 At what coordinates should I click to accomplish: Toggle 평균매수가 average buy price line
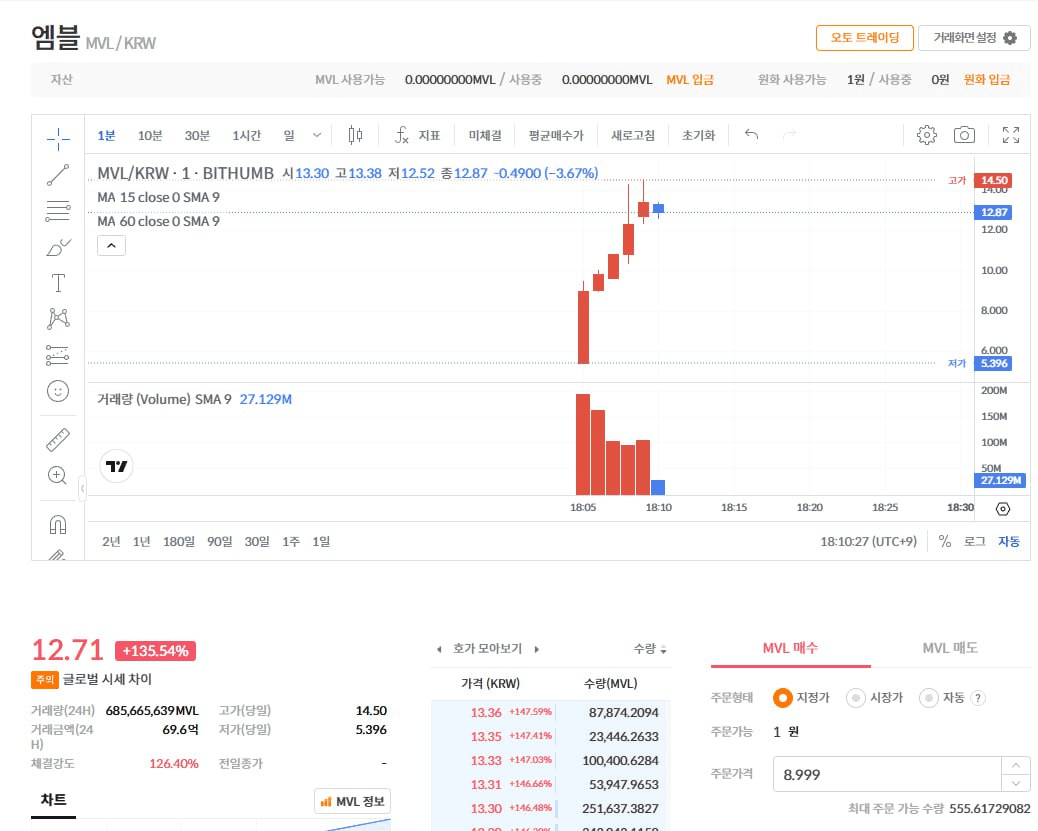556,135
